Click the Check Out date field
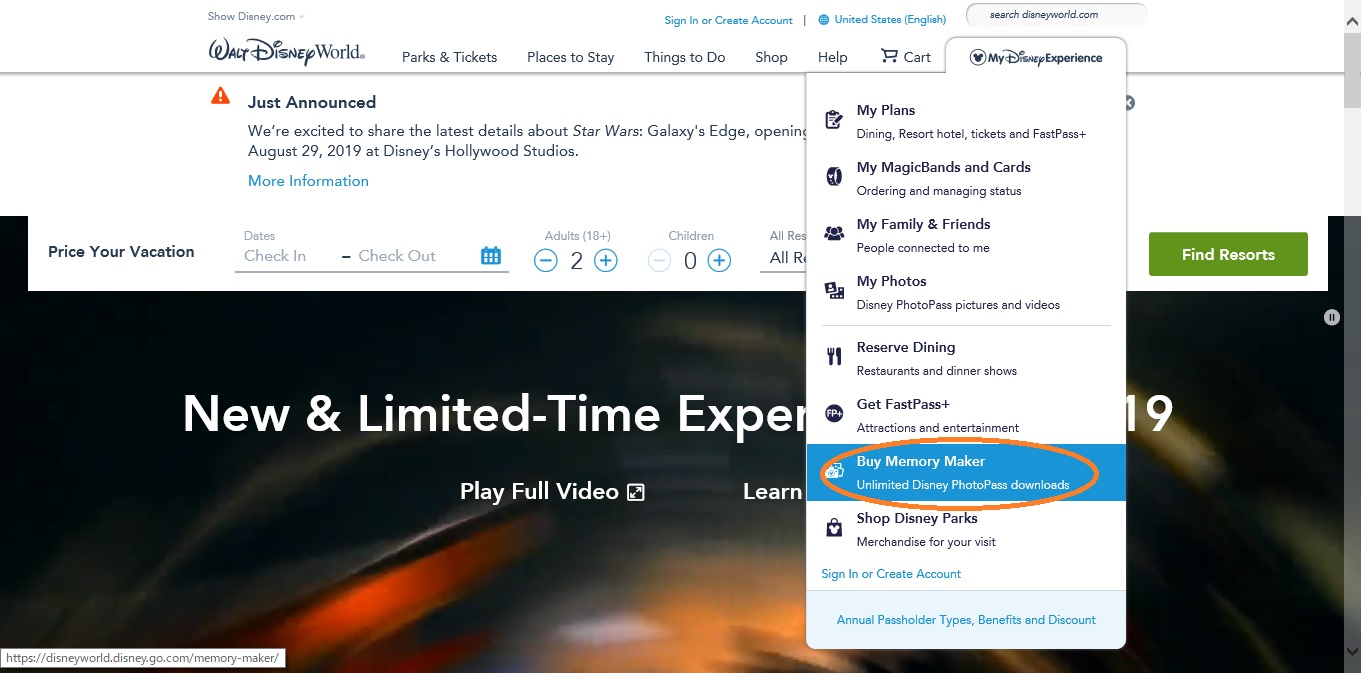Screen dimensions: 1361x673 pyautogui.click(x=415, y=256)
